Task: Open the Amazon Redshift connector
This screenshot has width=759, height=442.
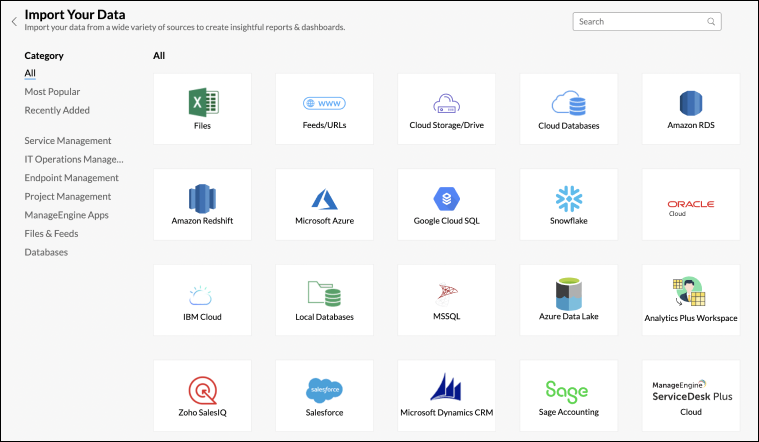Action: click(202, 204)
